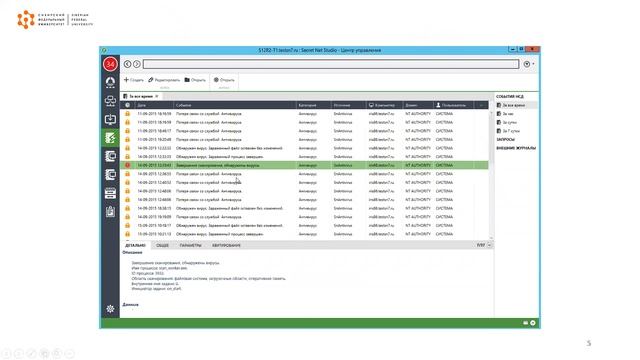Select the event row dated 15-09-2015 10:19:17
Screen dimensions: 640x360
304,226
